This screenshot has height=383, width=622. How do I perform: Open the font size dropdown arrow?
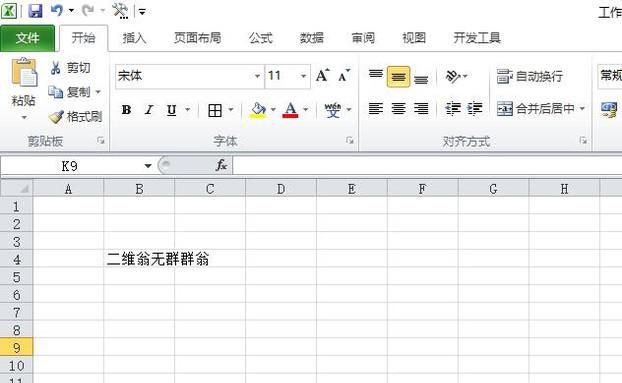click(303, 76)
